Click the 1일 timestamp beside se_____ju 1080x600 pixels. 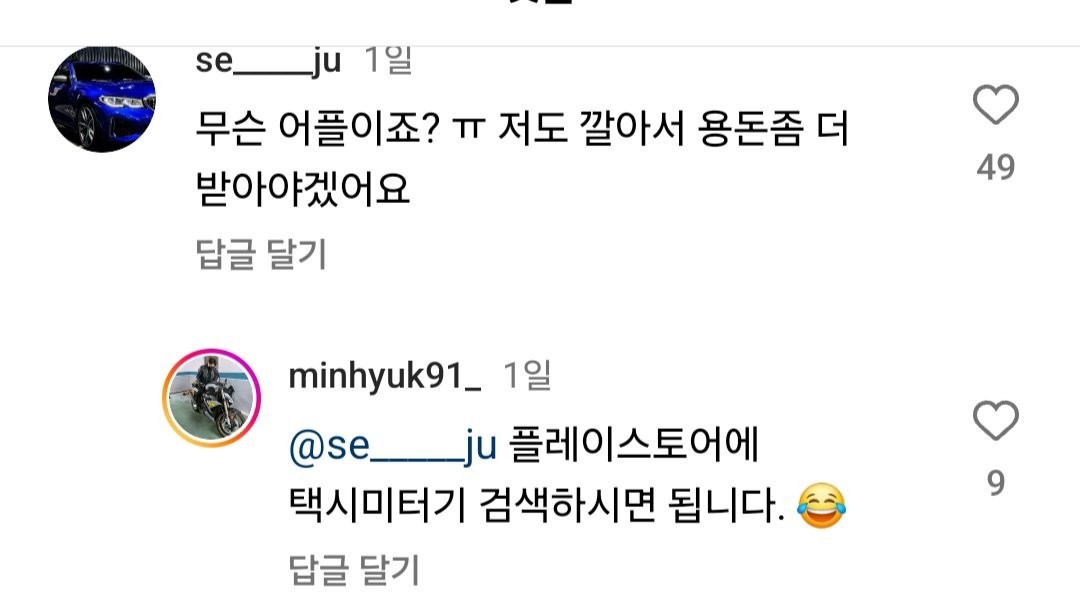(x=388, y=61)
